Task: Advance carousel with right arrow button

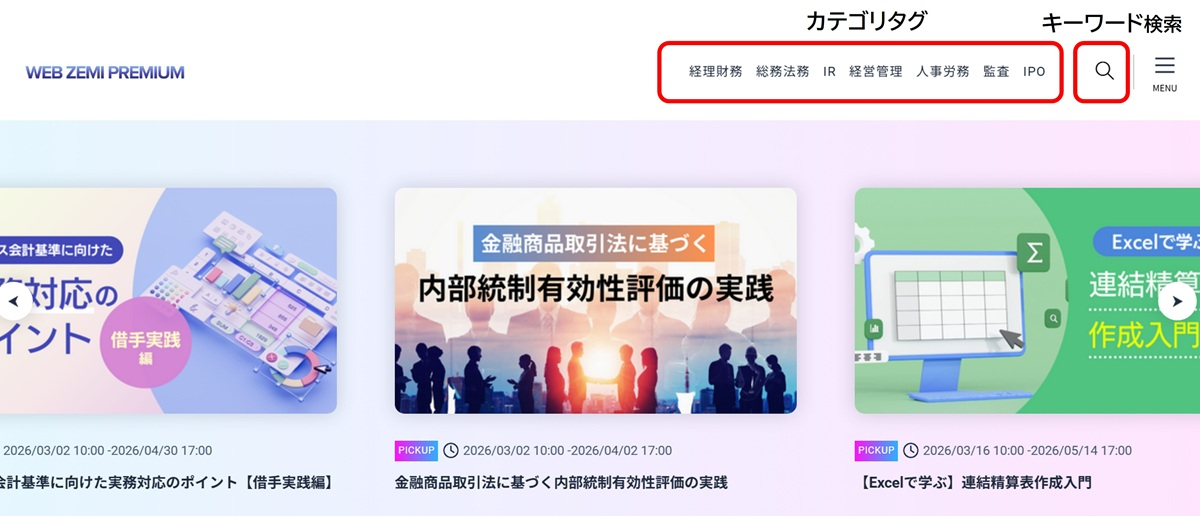Action: [1177, 301]
